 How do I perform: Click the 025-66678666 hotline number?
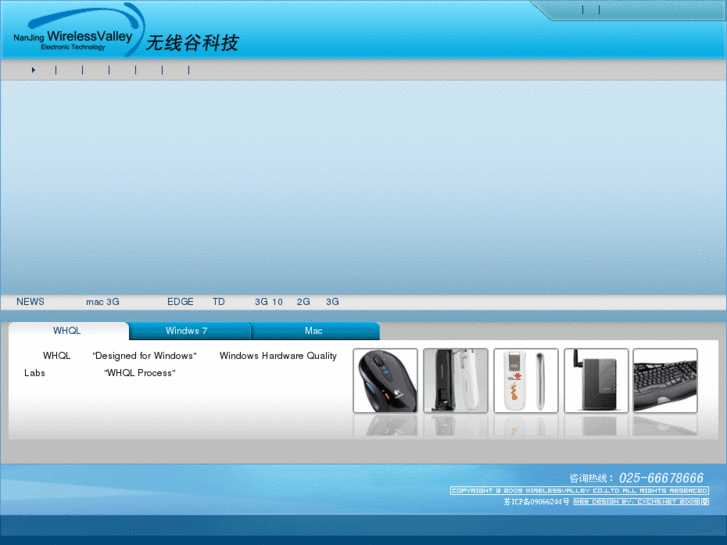(661, 478)
